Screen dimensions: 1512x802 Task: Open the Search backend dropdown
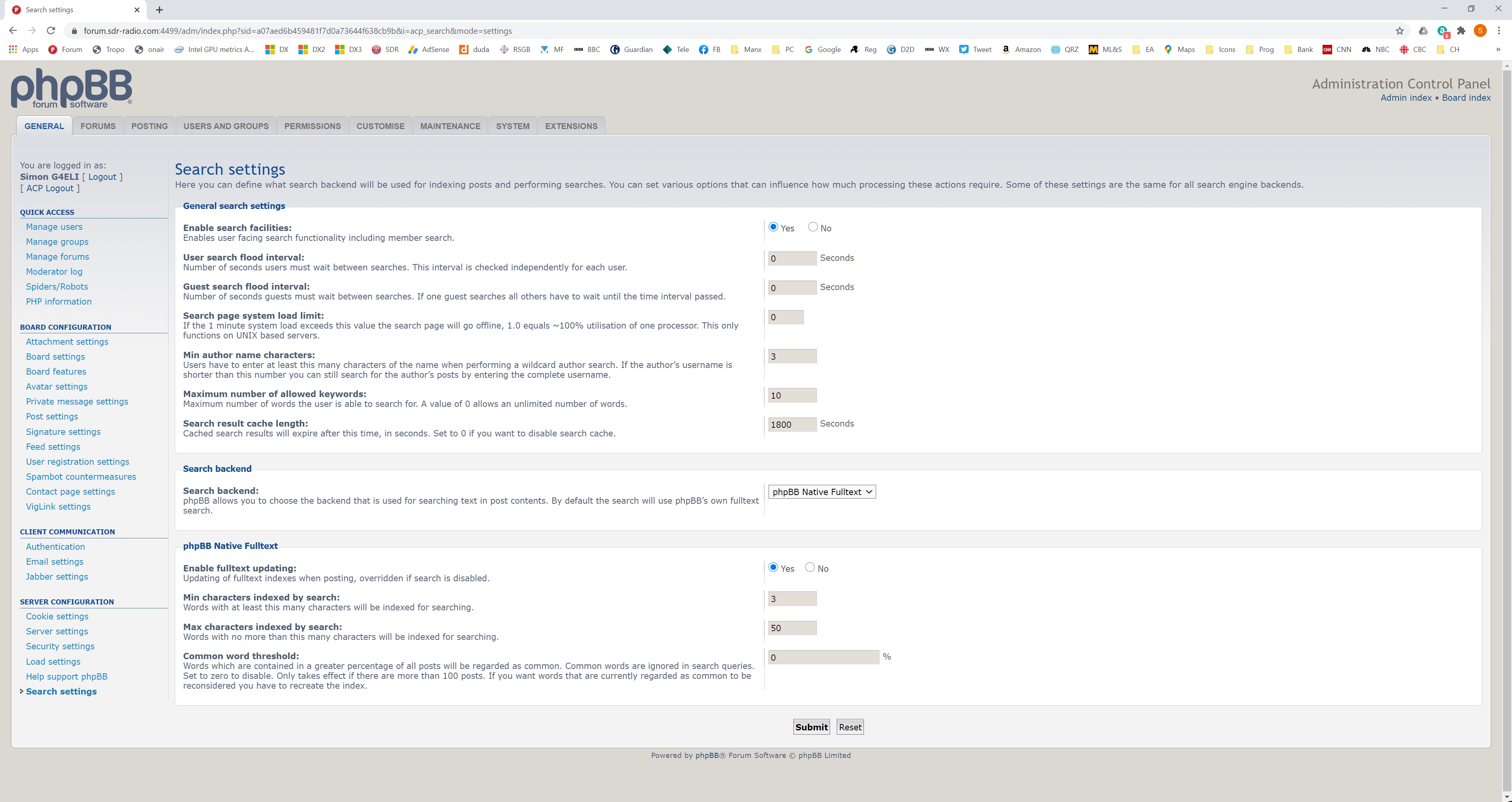(x=822, y=492)
